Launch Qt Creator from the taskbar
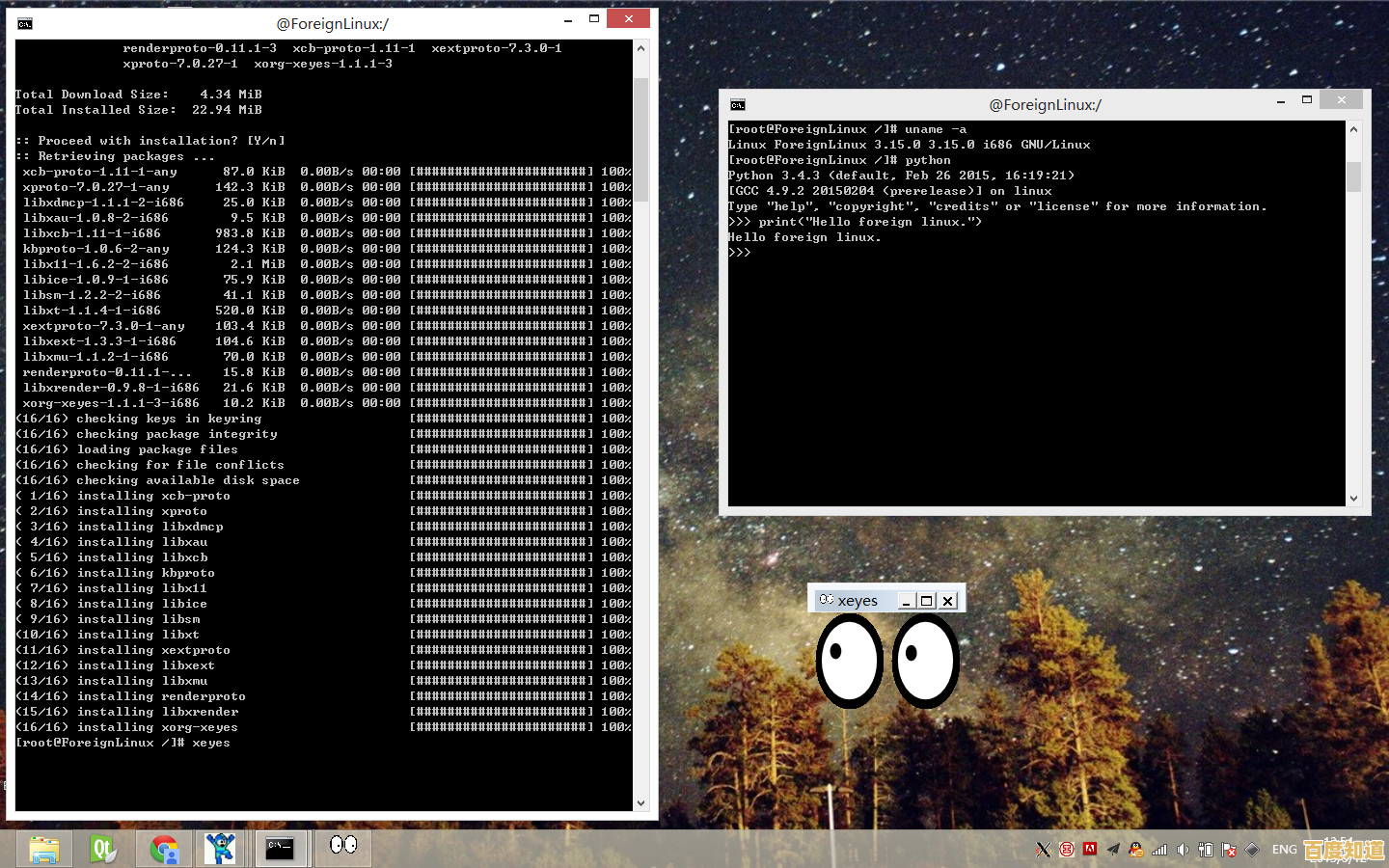Screen dimensions: 1389x868 104,849
